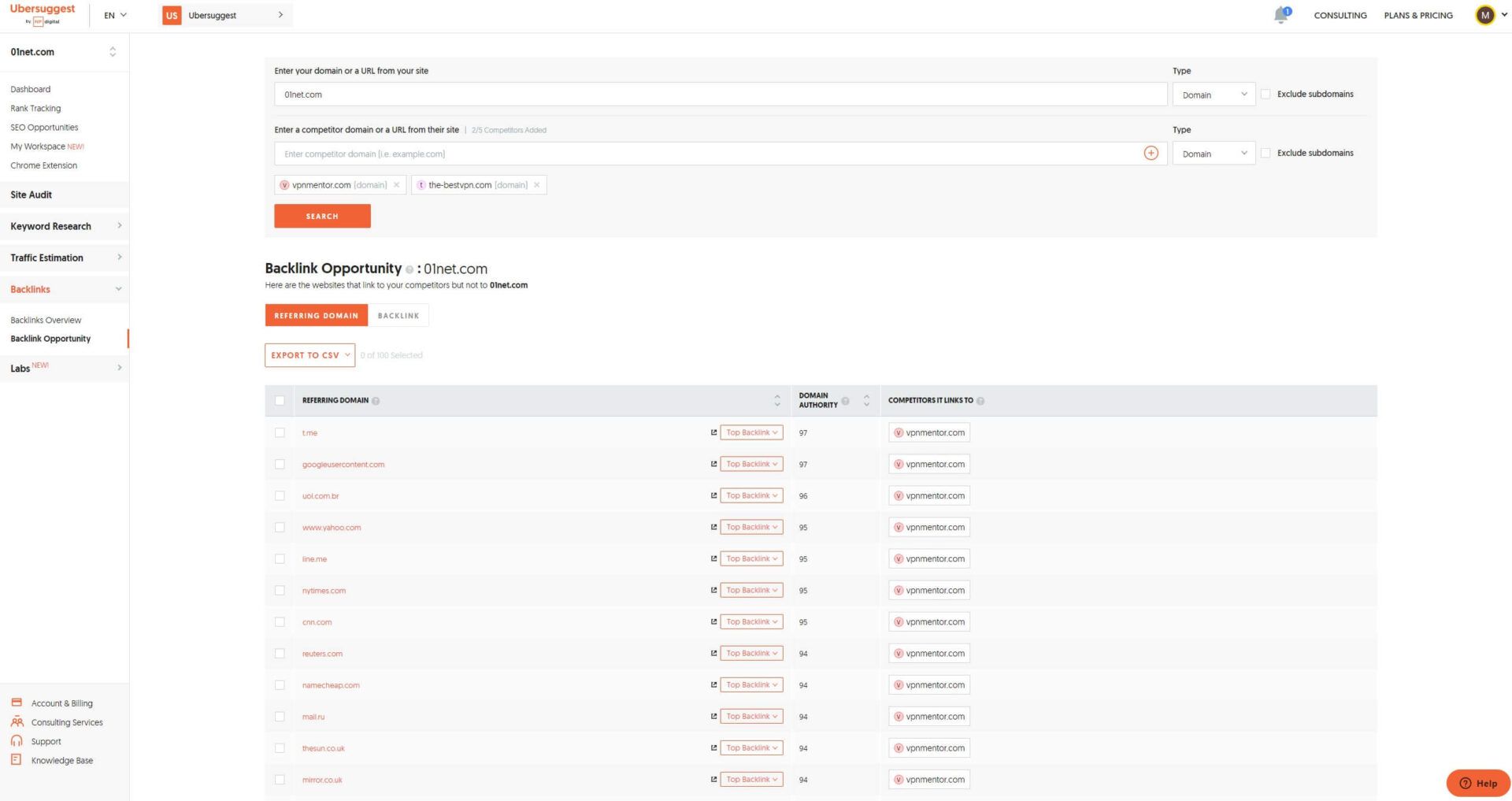The height and width of the screenshot is (801, 1512).
Task: Open the US Ubersuggest project selector
Action: (x=227, y=15)
